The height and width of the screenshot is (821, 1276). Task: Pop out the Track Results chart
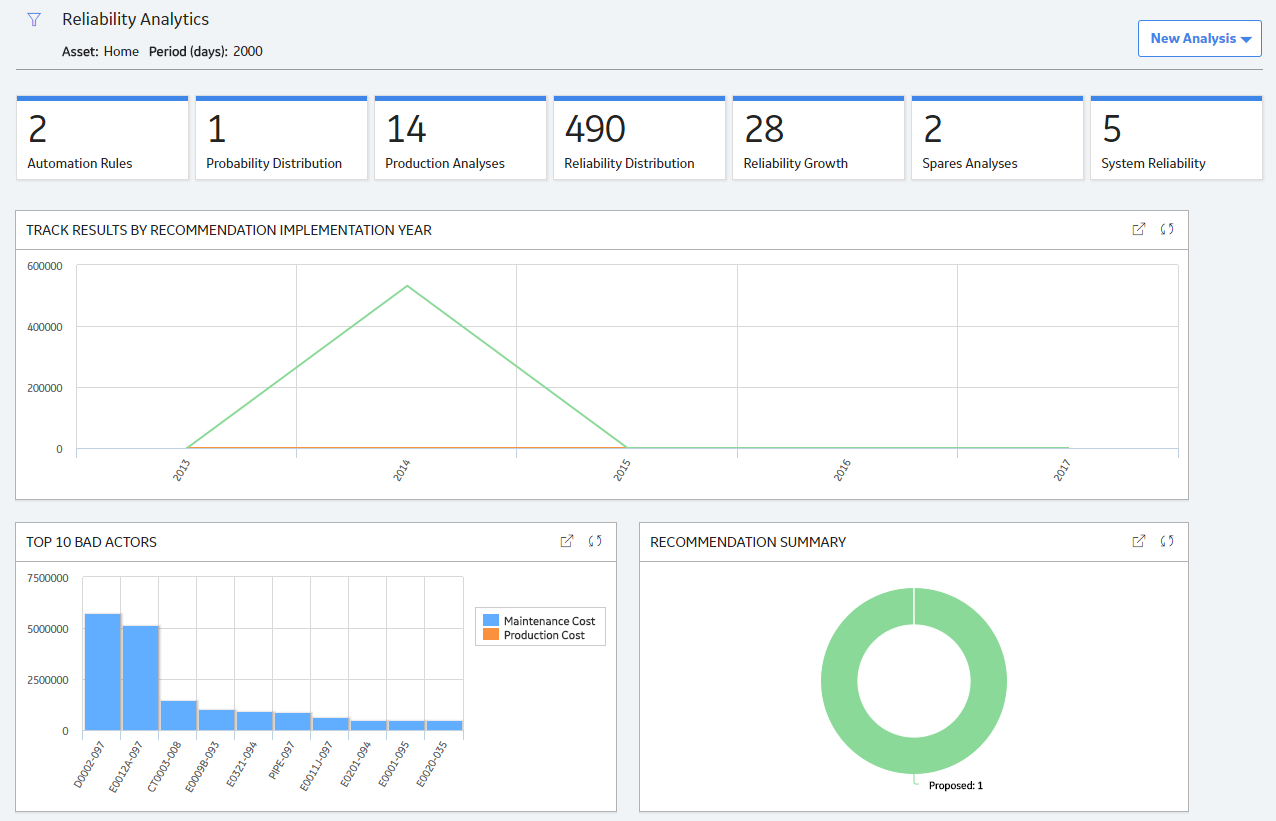coord(1138,229)
